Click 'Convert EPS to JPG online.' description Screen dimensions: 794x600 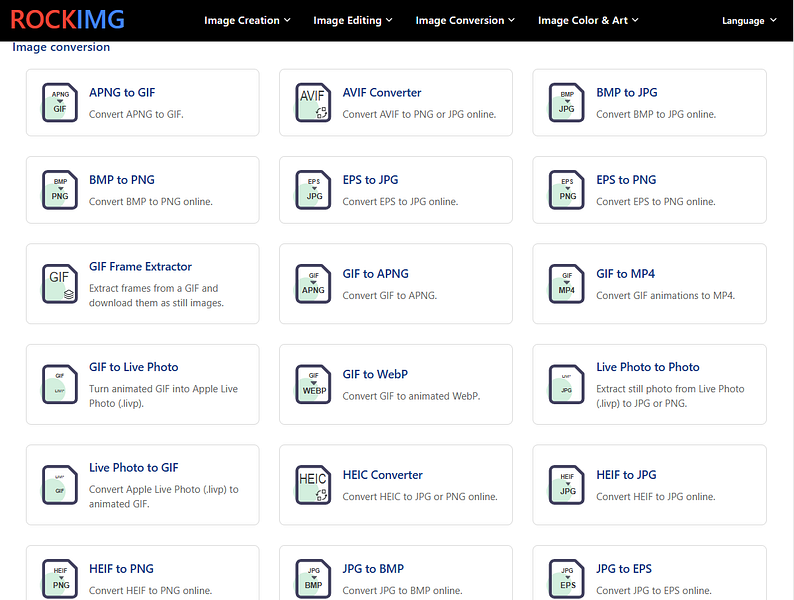[401, 202]
